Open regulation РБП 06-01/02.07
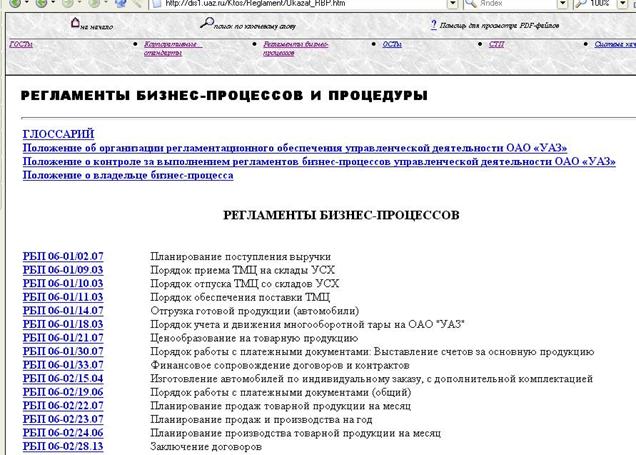The width and height of the screenshot is (636, 455). point(62,256)
